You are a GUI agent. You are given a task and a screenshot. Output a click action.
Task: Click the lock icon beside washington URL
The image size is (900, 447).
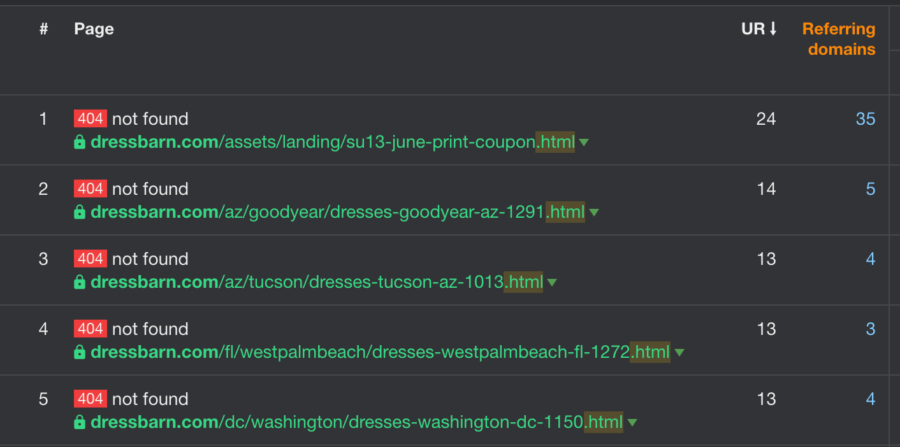point(80,422)
